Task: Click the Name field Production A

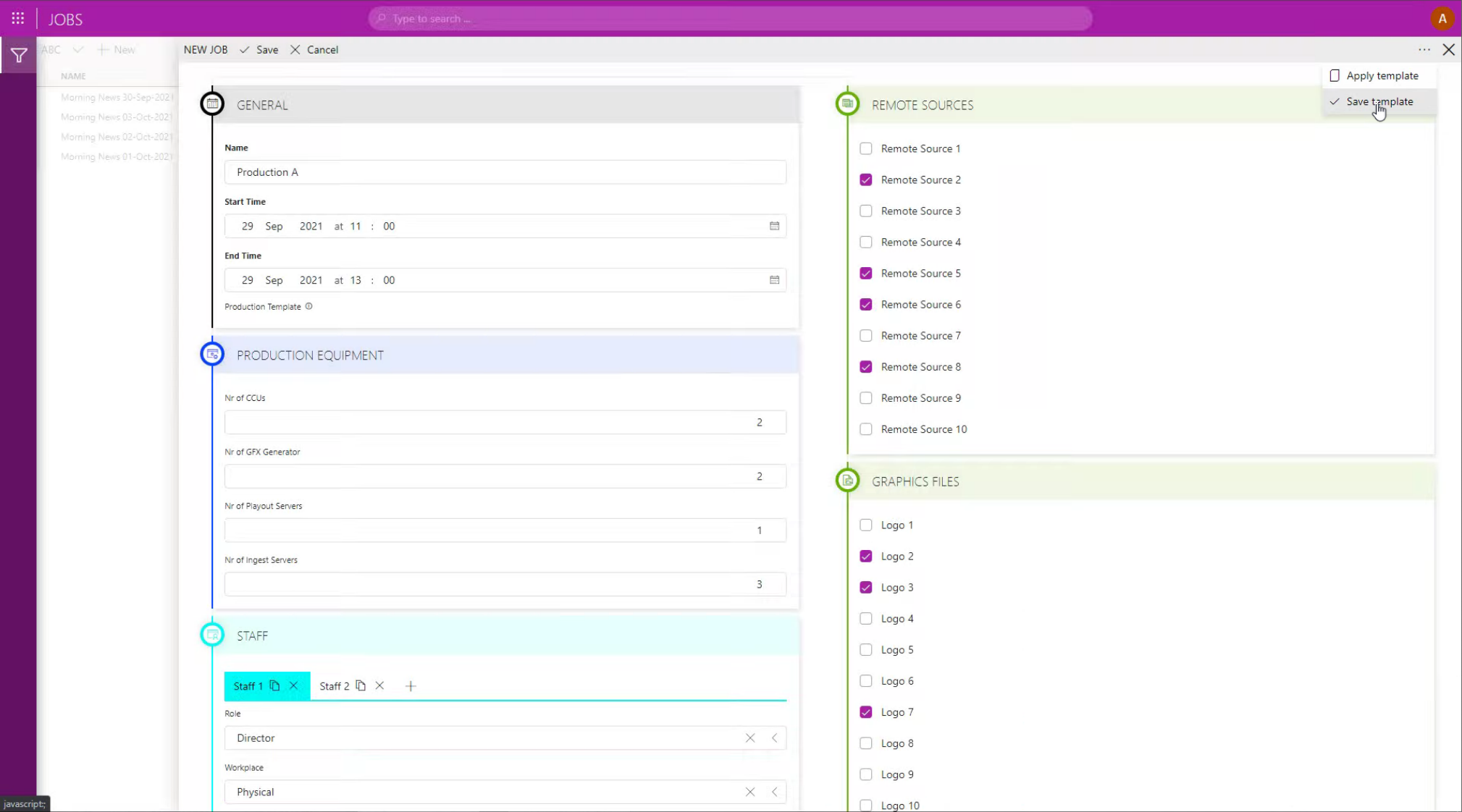Action: (x=505, y=172)
